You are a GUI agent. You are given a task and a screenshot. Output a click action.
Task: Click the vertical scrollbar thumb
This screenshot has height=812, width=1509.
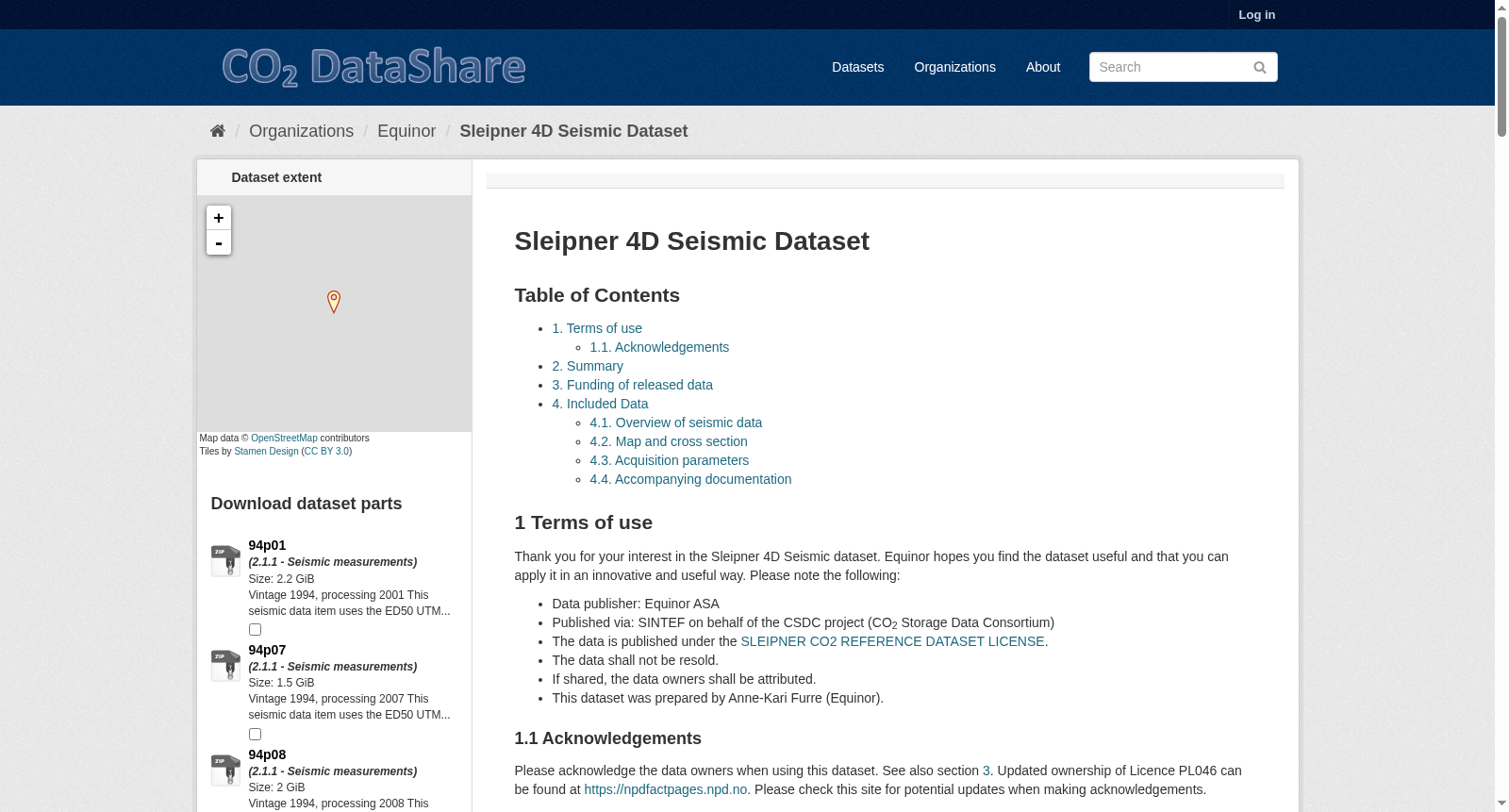click(1501, 77)
